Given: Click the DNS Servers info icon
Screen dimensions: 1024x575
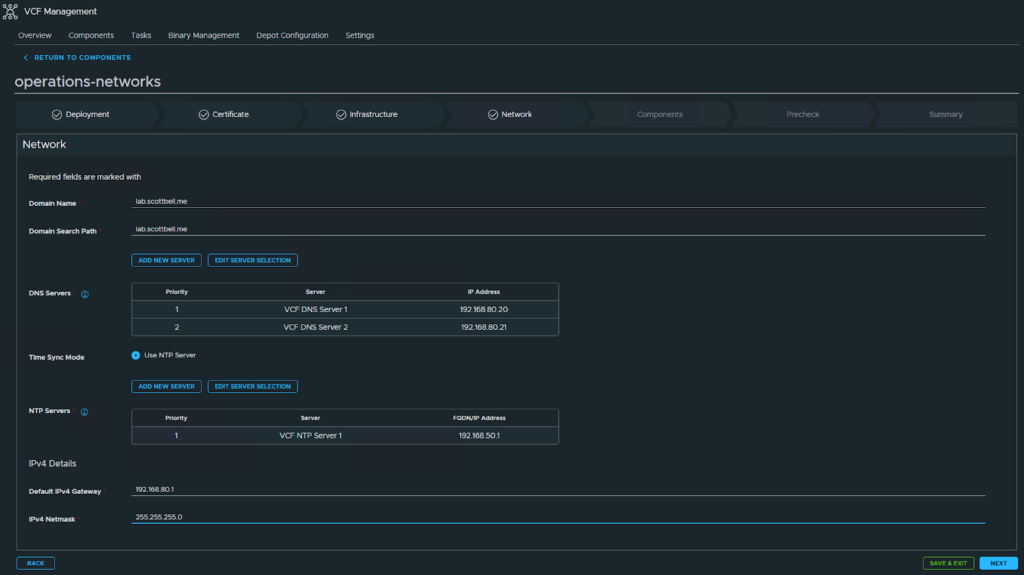Looking at the screenshot, I should click(x=85, y=294).
